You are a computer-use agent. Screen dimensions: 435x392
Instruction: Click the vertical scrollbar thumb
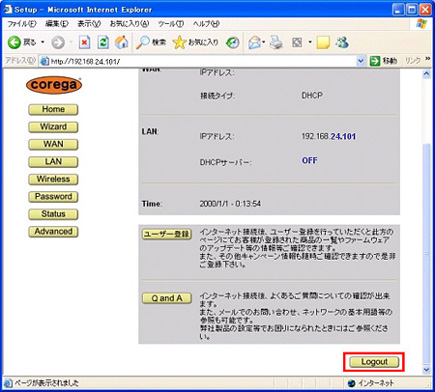[426, 253]
